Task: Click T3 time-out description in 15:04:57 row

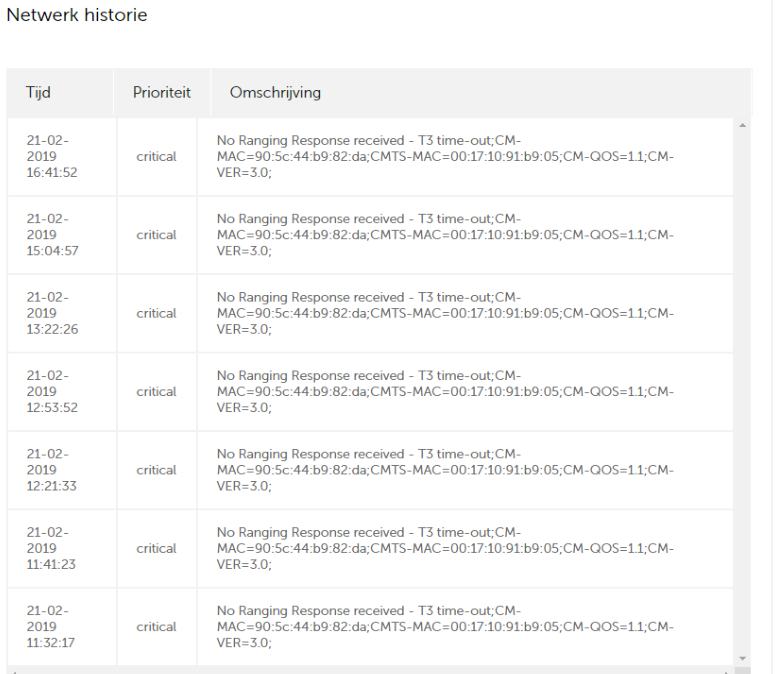Action: (445, 235)
